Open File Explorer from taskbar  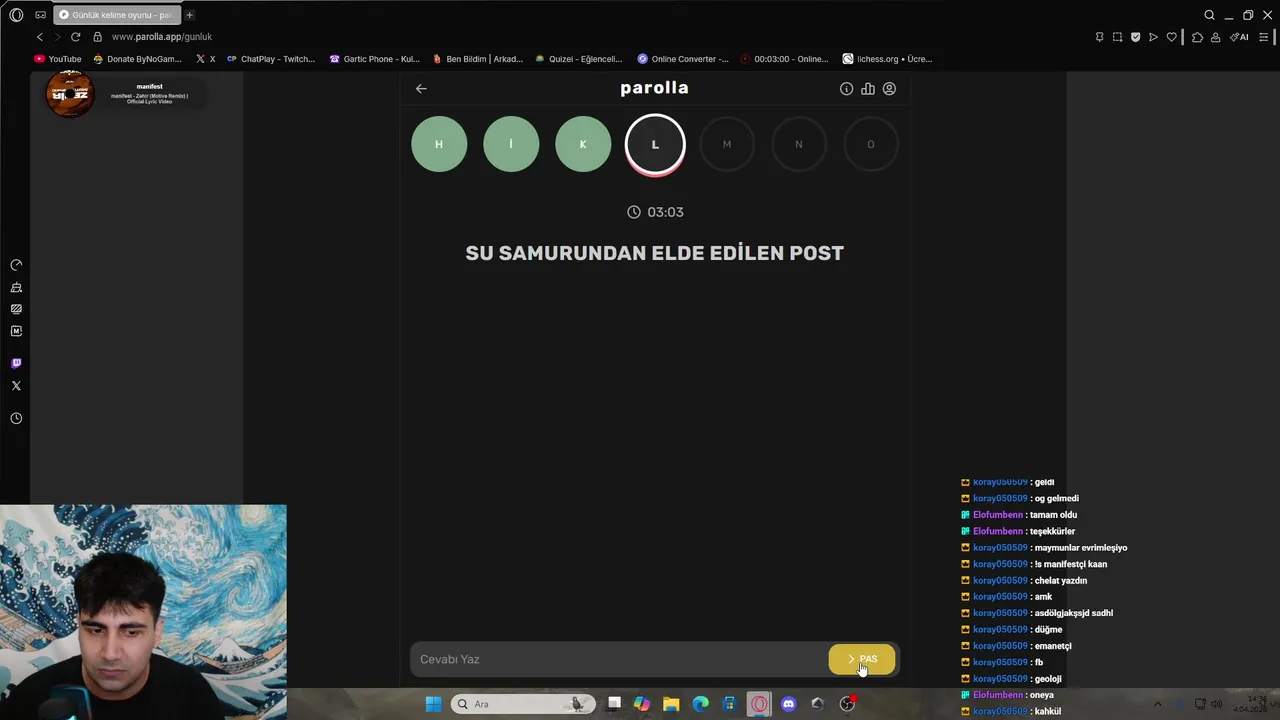click(x=671, y=704)
